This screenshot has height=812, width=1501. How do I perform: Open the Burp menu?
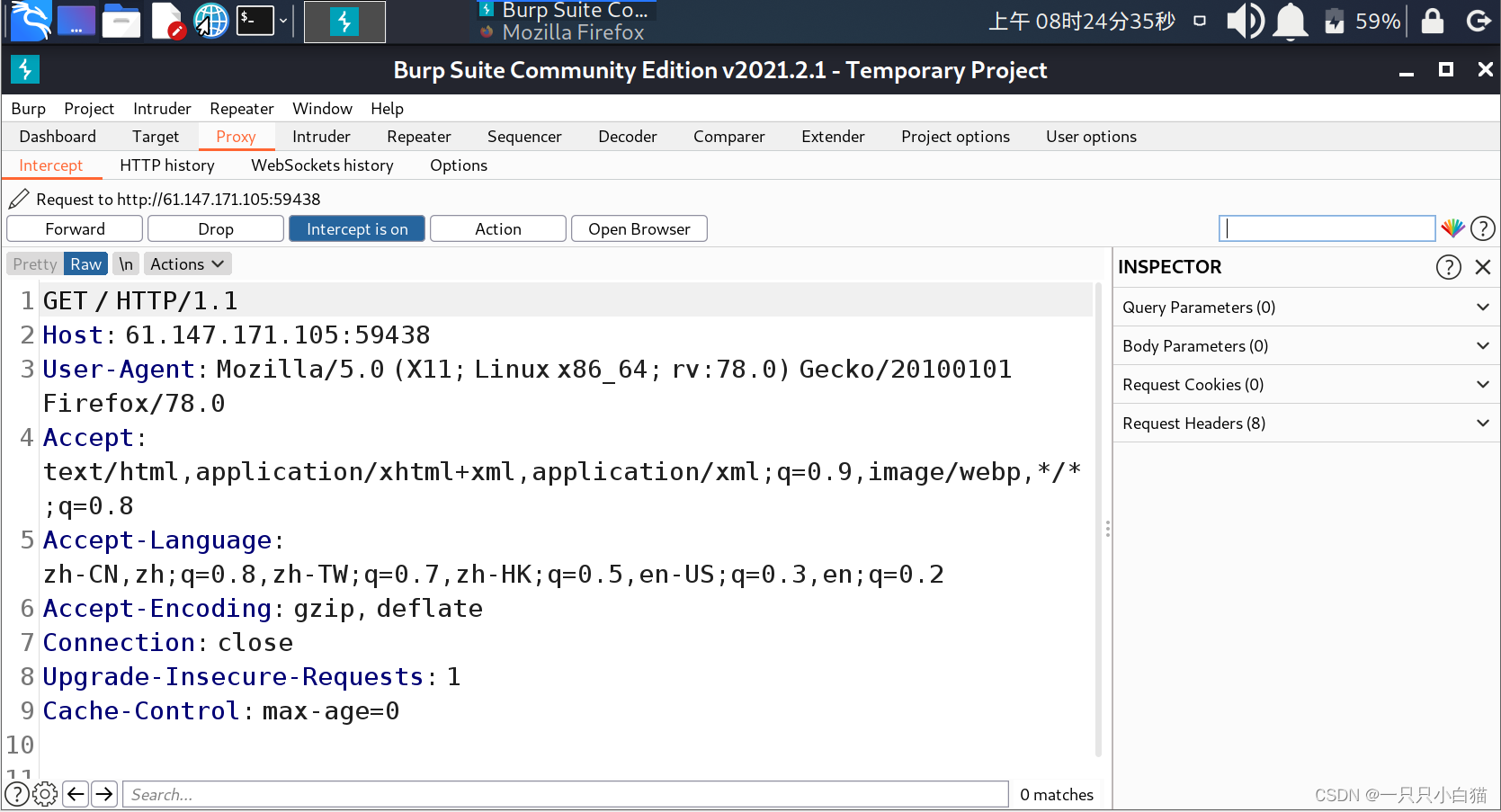point(29,109)
